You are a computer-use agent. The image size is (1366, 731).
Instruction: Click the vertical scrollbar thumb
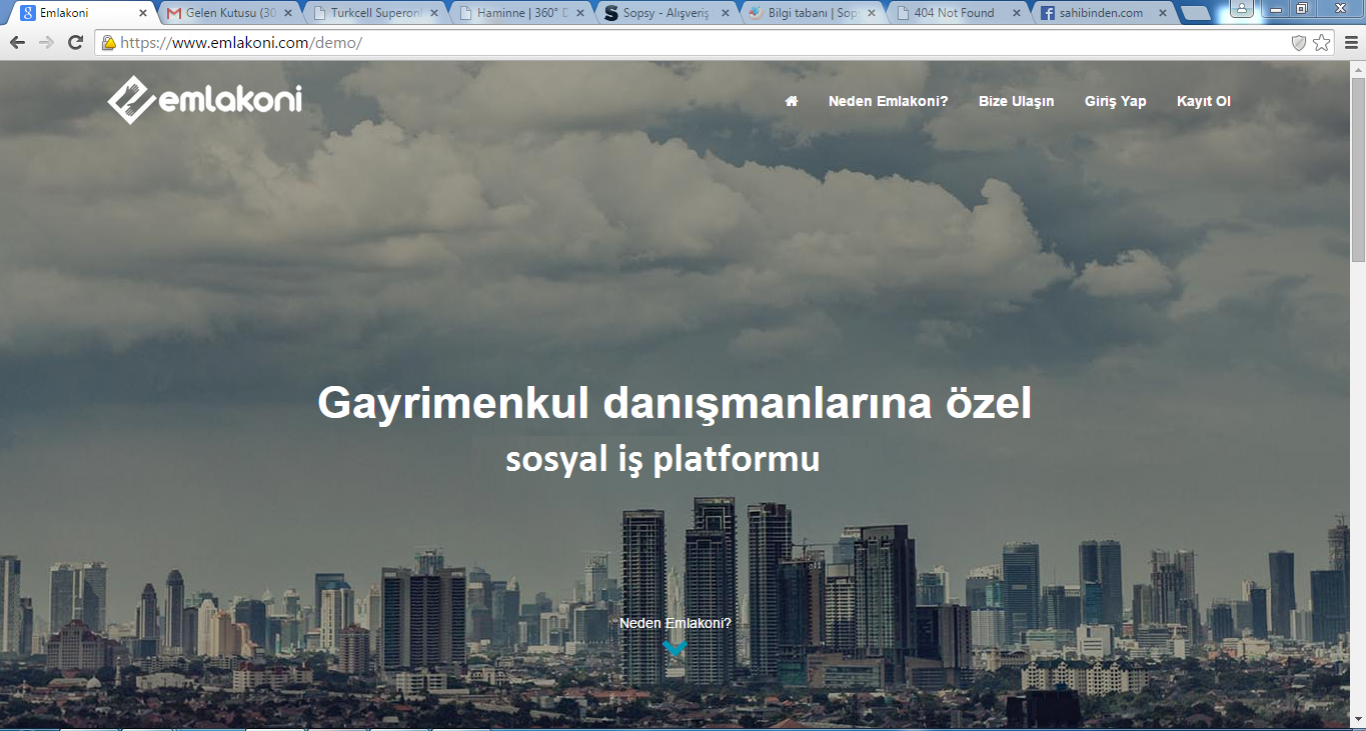point(1358,170)
